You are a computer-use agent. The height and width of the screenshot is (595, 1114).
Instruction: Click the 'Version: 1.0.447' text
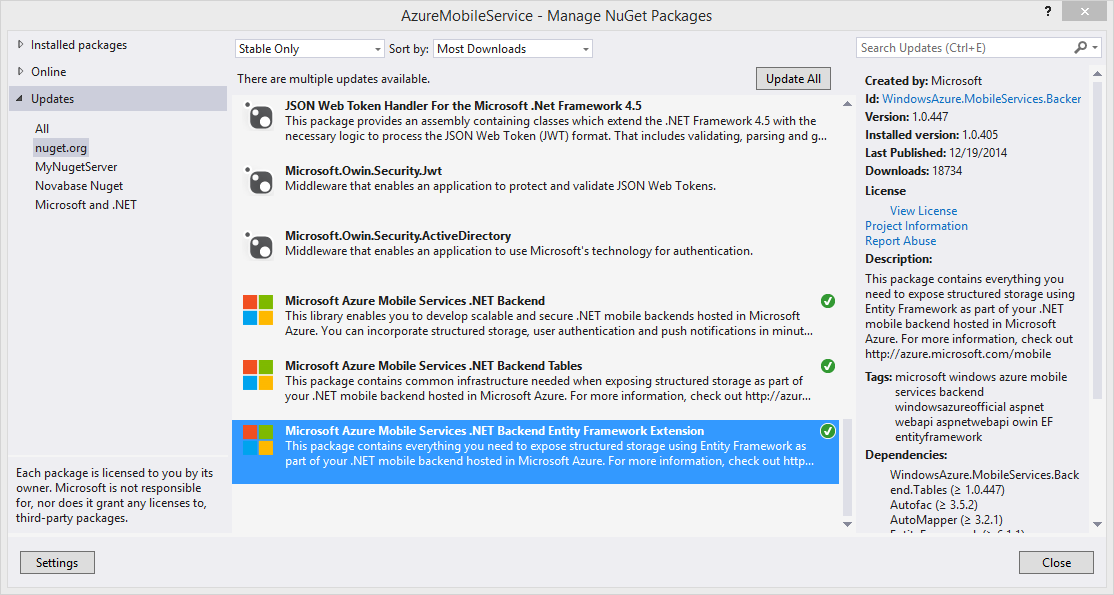click(906, 117)
